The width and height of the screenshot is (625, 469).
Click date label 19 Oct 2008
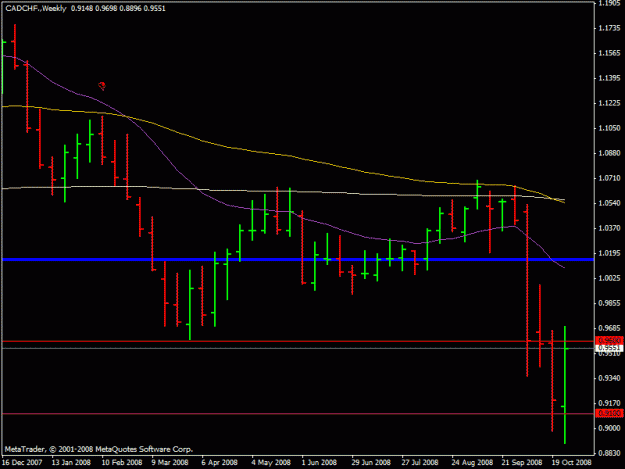pyautogui.click(x=571, y=462)
